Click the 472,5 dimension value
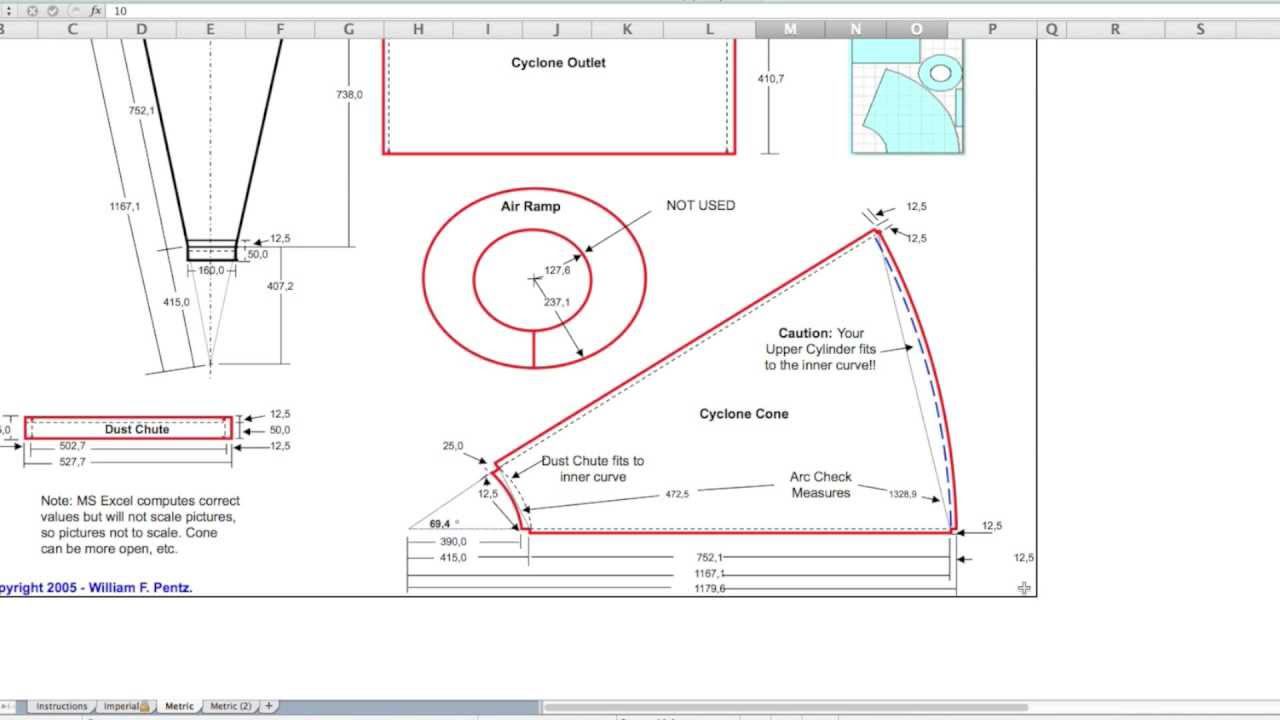This screenshot has width=1280, height=720. (x=677, y=494)
